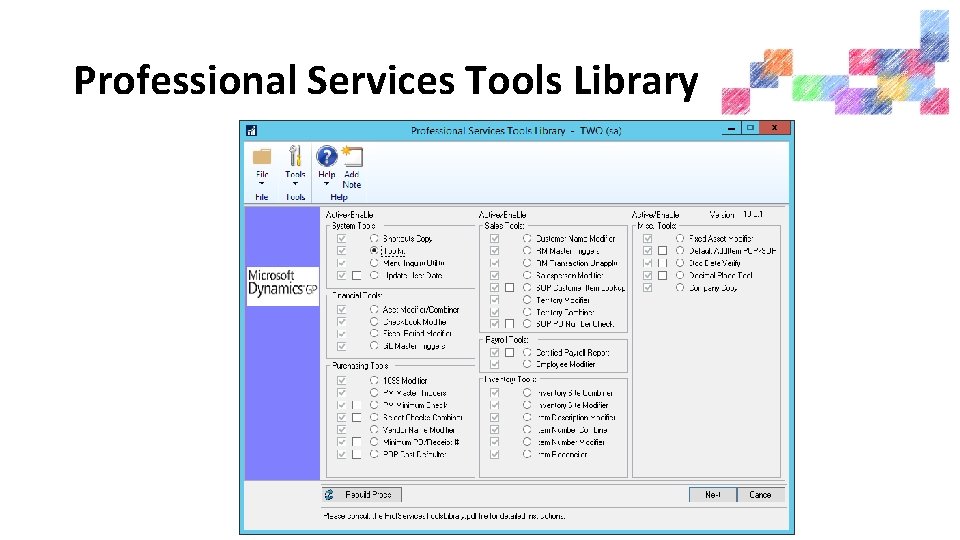Select the Customer Name Modifier radio button

[527, 238]
